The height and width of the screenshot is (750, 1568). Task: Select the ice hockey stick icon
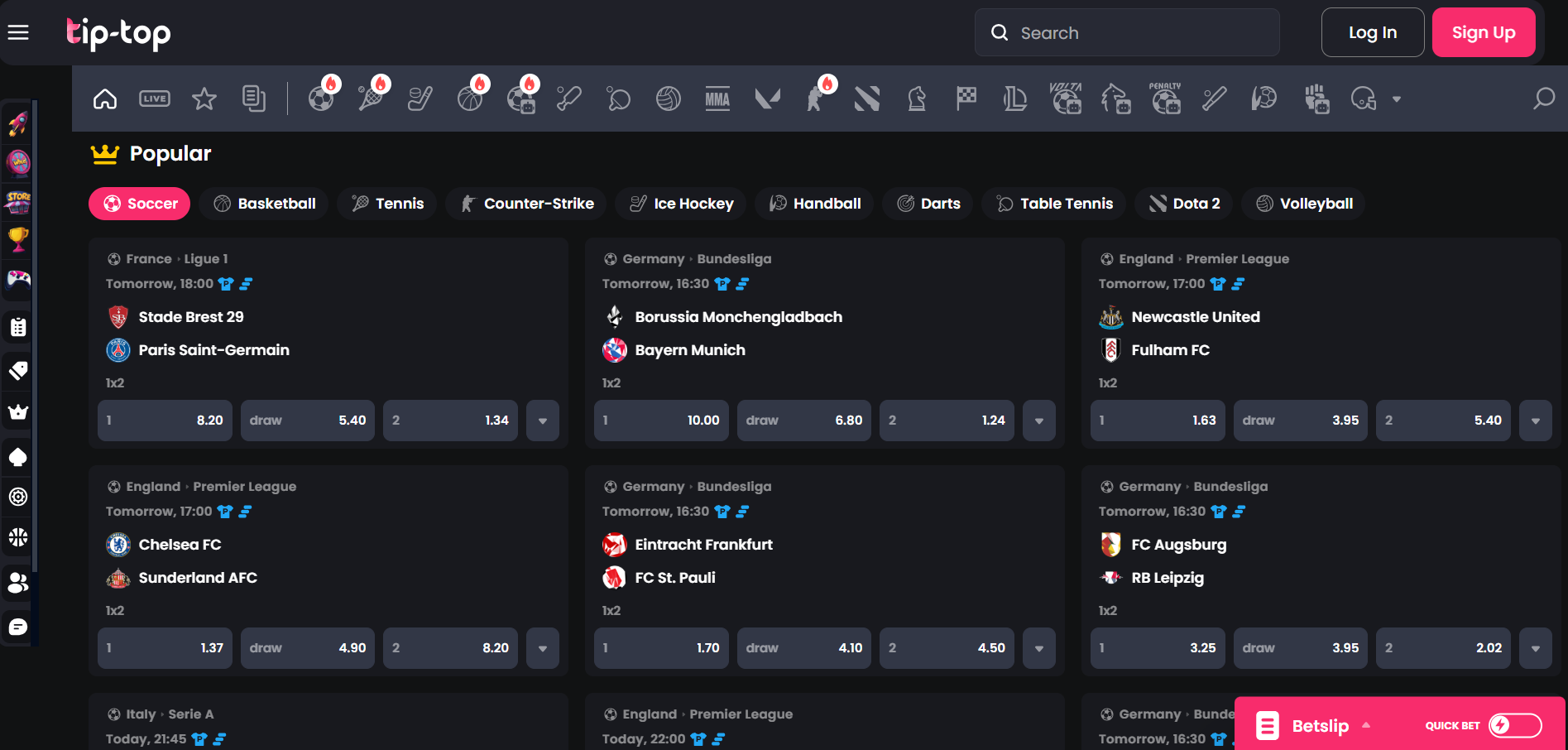(x=420, y=99)
